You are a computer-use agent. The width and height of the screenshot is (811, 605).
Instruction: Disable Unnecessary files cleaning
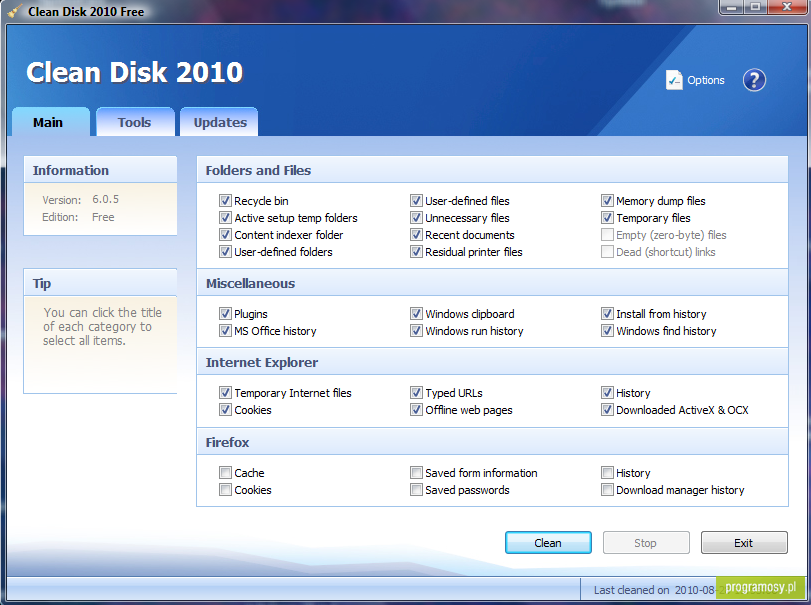pyautogui.click(x=416, y=218)
